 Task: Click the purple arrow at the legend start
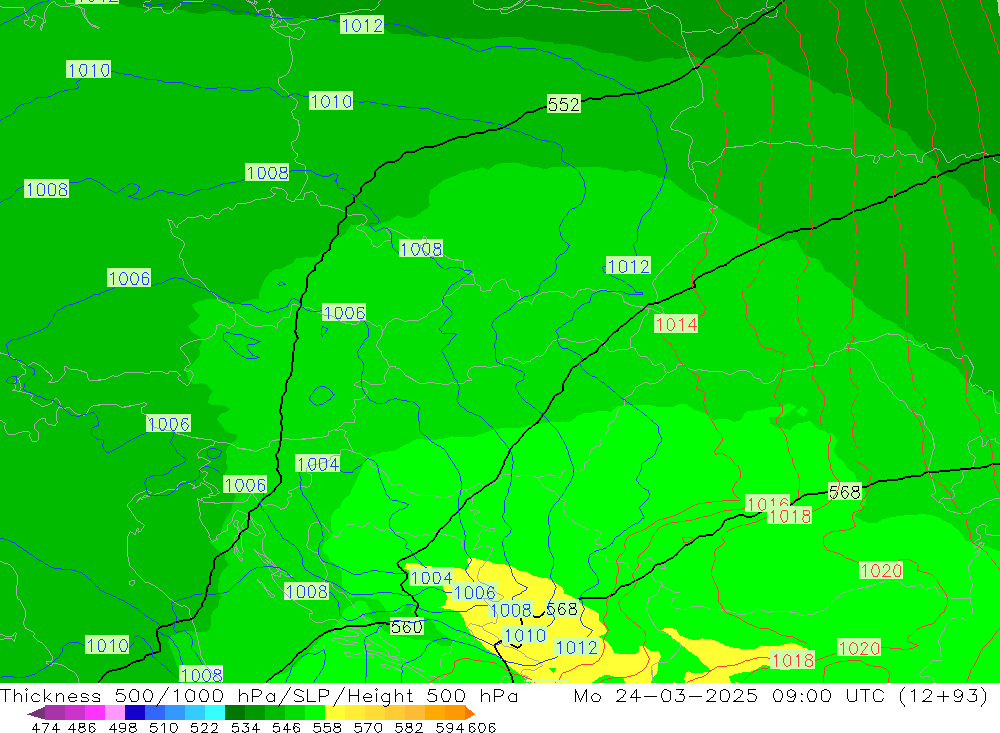[36, 713]
